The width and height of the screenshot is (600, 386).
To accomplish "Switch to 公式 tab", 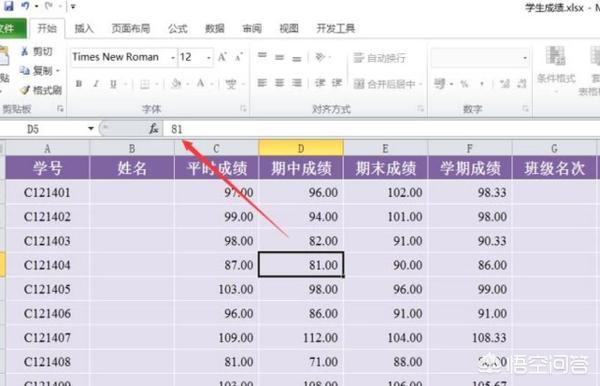I will tap(178, 28).
